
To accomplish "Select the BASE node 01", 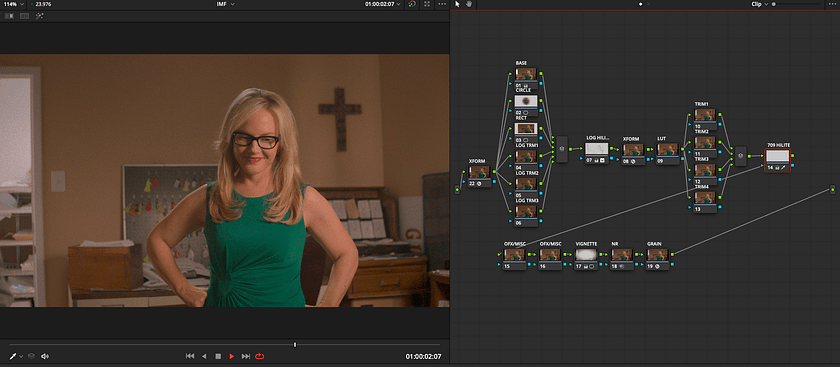I will pyautogui.click(x=526, y=78).
